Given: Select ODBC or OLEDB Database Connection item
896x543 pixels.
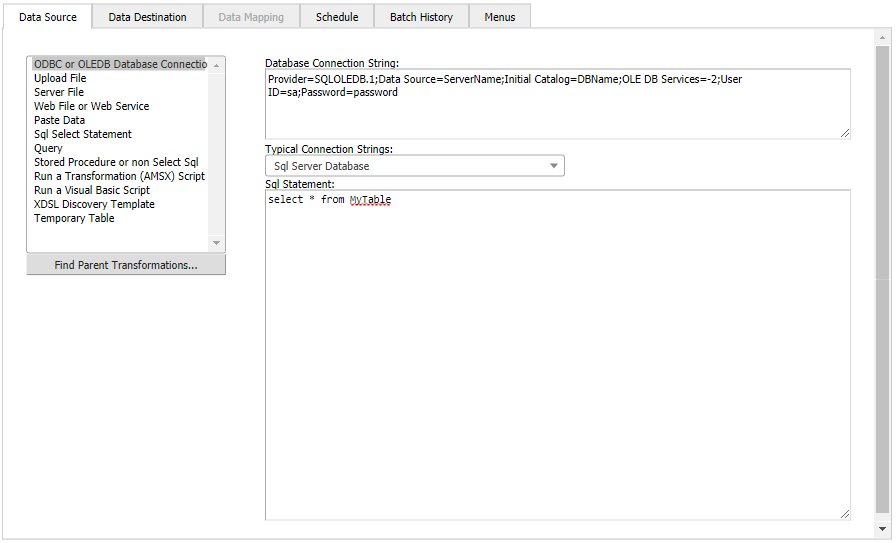Looking at the screenshot, I should tap(120, 64).
